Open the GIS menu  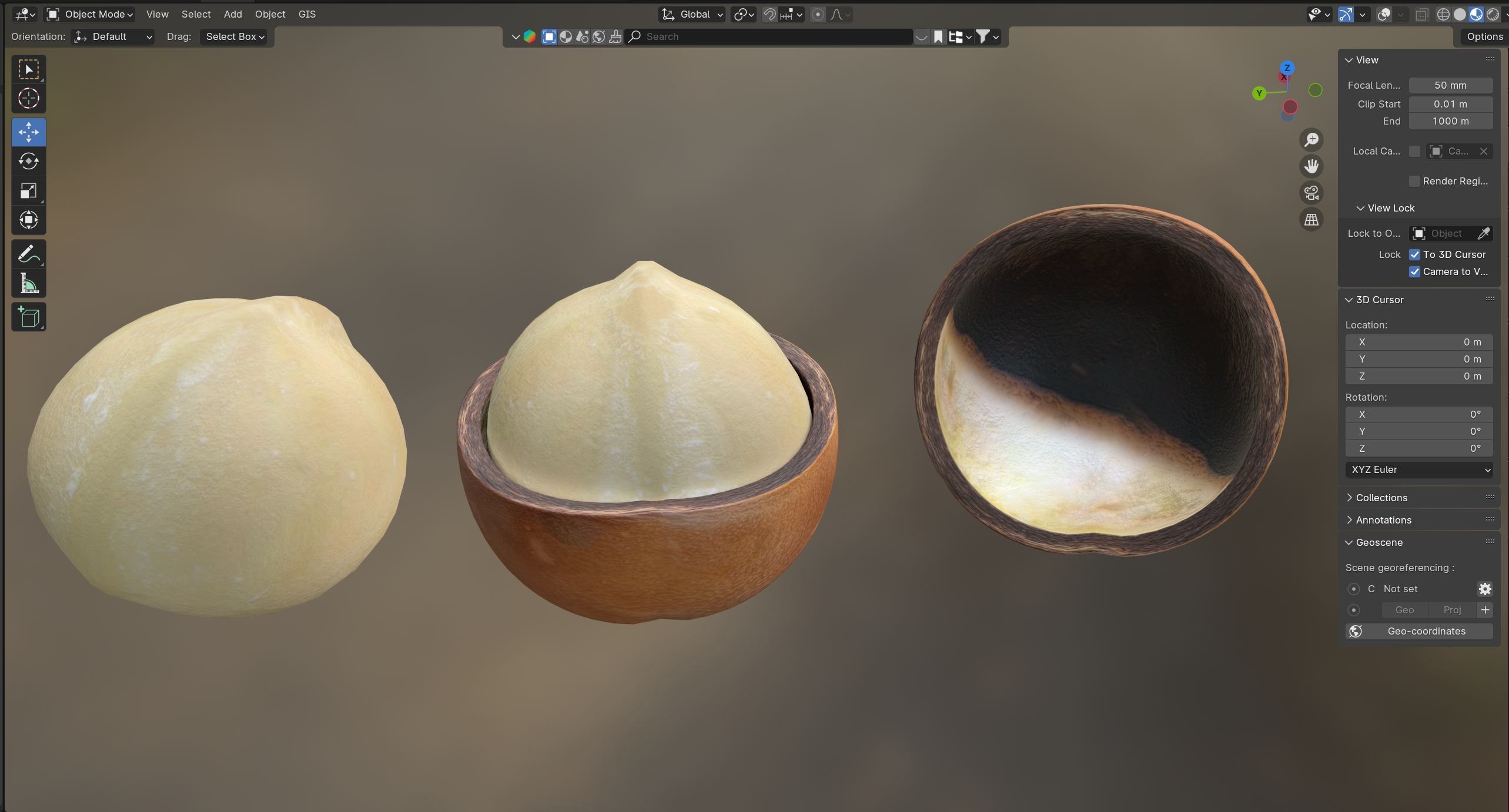pos(307,14)
